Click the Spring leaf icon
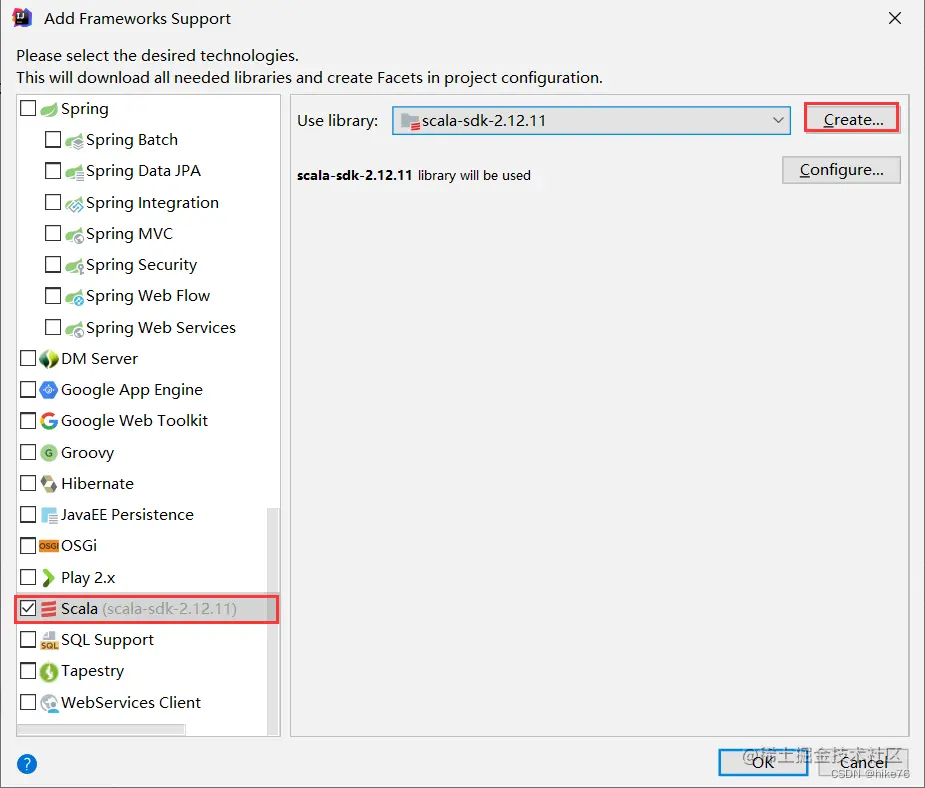 coord(49,109)
